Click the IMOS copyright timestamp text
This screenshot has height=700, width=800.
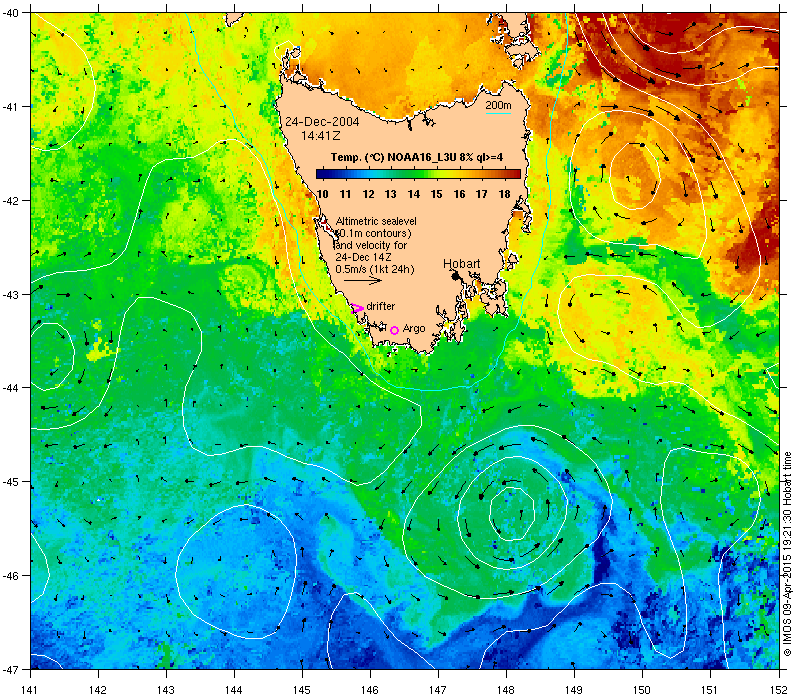787,555
